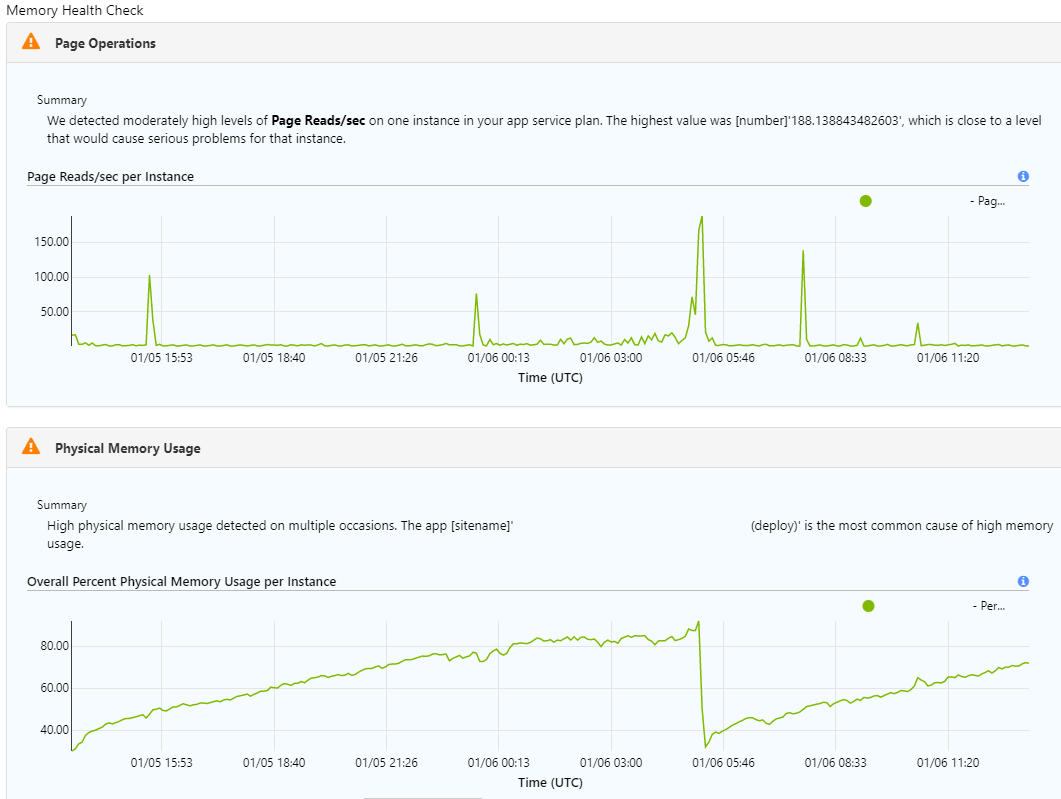Click the 40.00 y-axis label
This screenshot has height=799, width=1061.
point(54,729)
